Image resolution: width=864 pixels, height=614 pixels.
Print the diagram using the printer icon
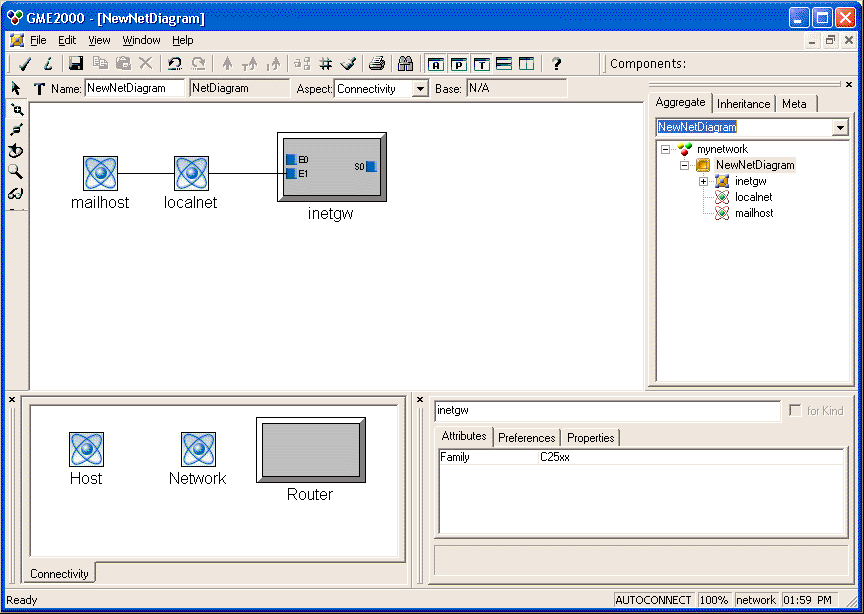(377, 64)
